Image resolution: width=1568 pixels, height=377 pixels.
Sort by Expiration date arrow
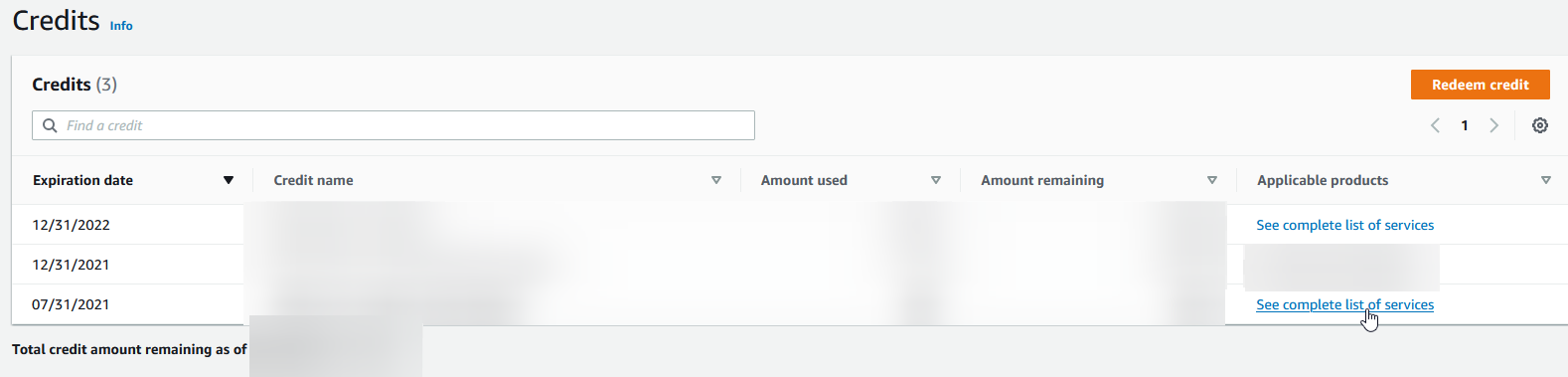click(229, 180)
